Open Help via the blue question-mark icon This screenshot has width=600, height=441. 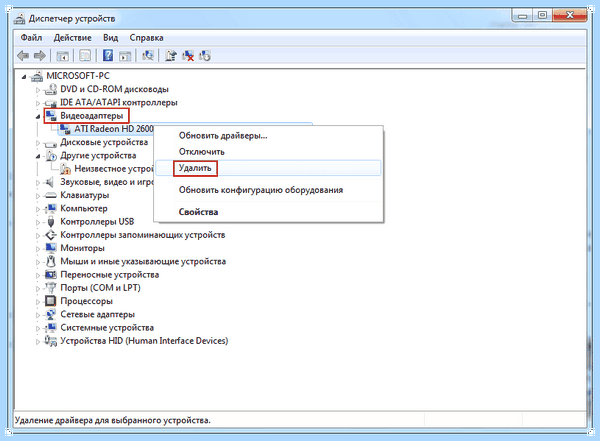[x=108, y=56]
